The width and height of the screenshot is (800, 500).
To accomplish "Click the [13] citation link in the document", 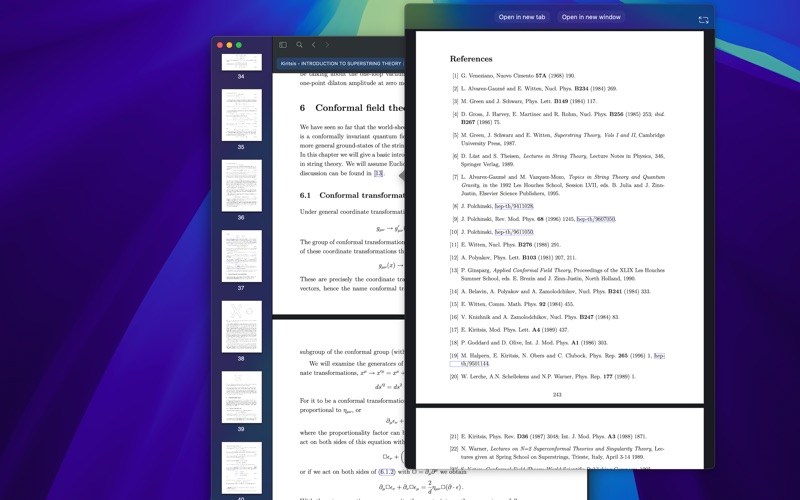I will tap(379, 173).
